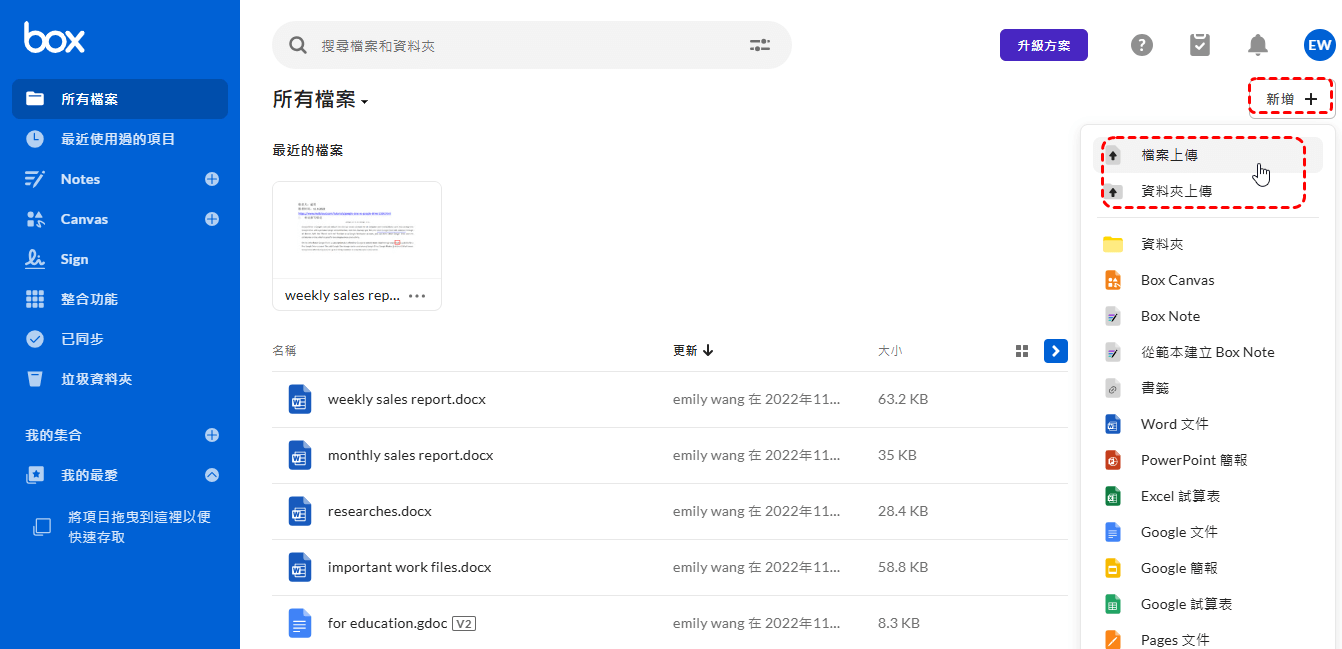Open Canvas in sidebar

click(84, 219)
